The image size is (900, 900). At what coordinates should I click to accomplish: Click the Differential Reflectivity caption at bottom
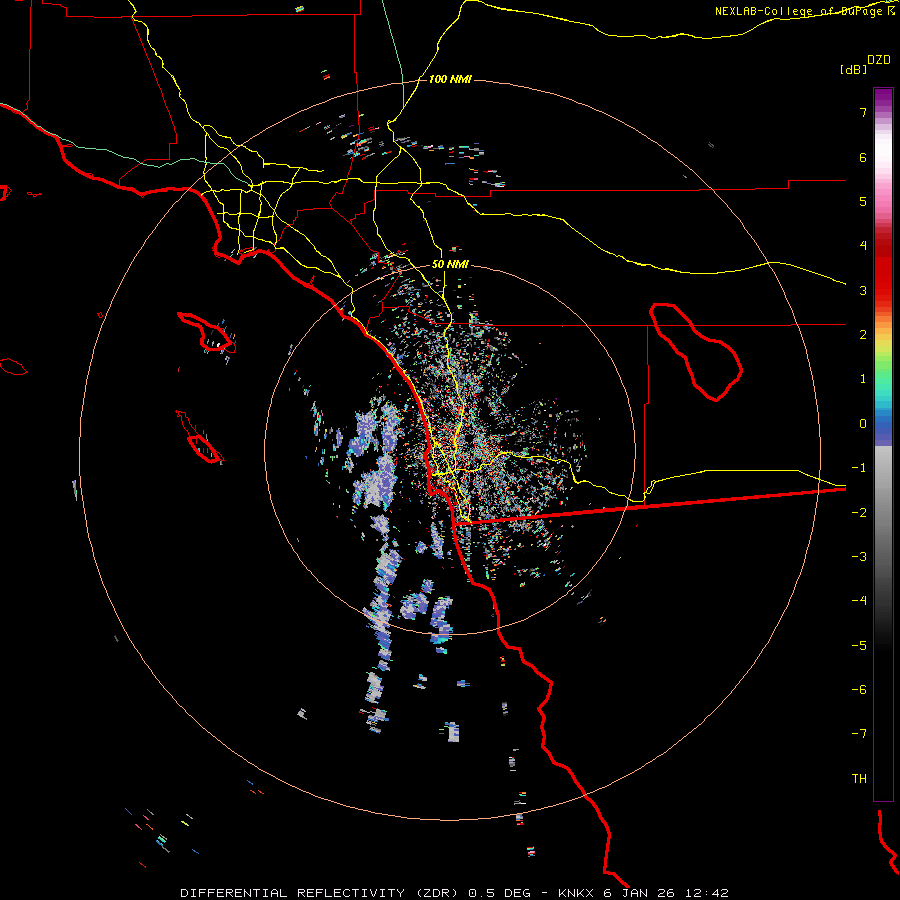pyautogui.click(x=454, y=893)
